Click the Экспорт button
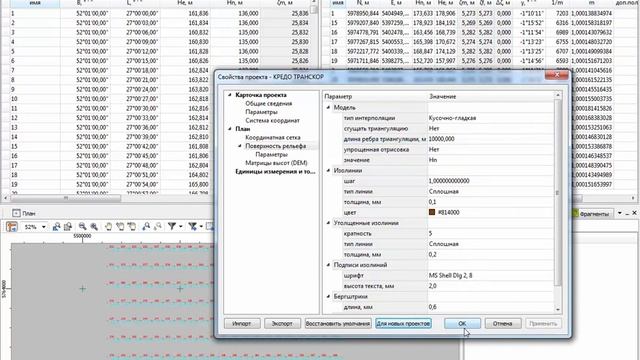Screen dimensions: 640x360 point(282,323)
